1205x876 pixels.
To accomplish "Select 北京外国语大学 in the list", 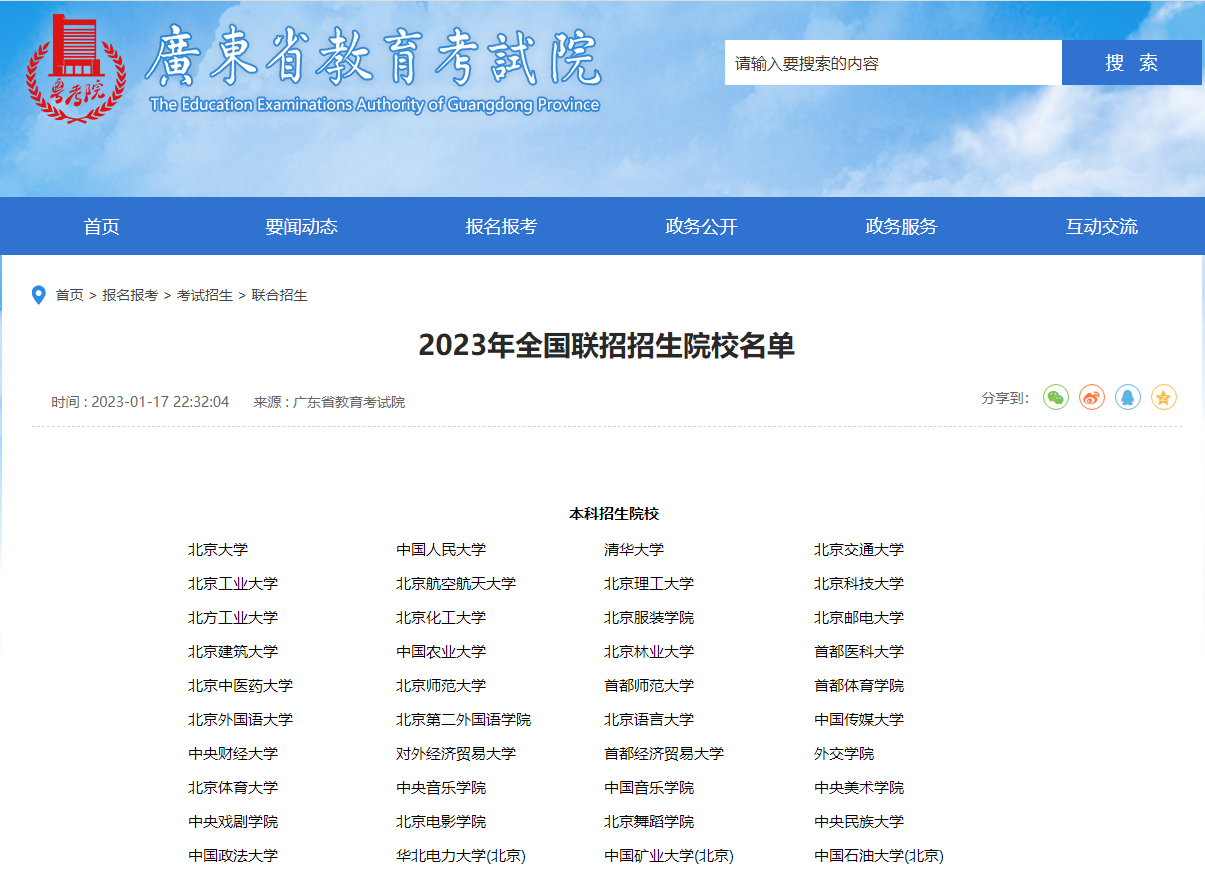I will 240,720.
